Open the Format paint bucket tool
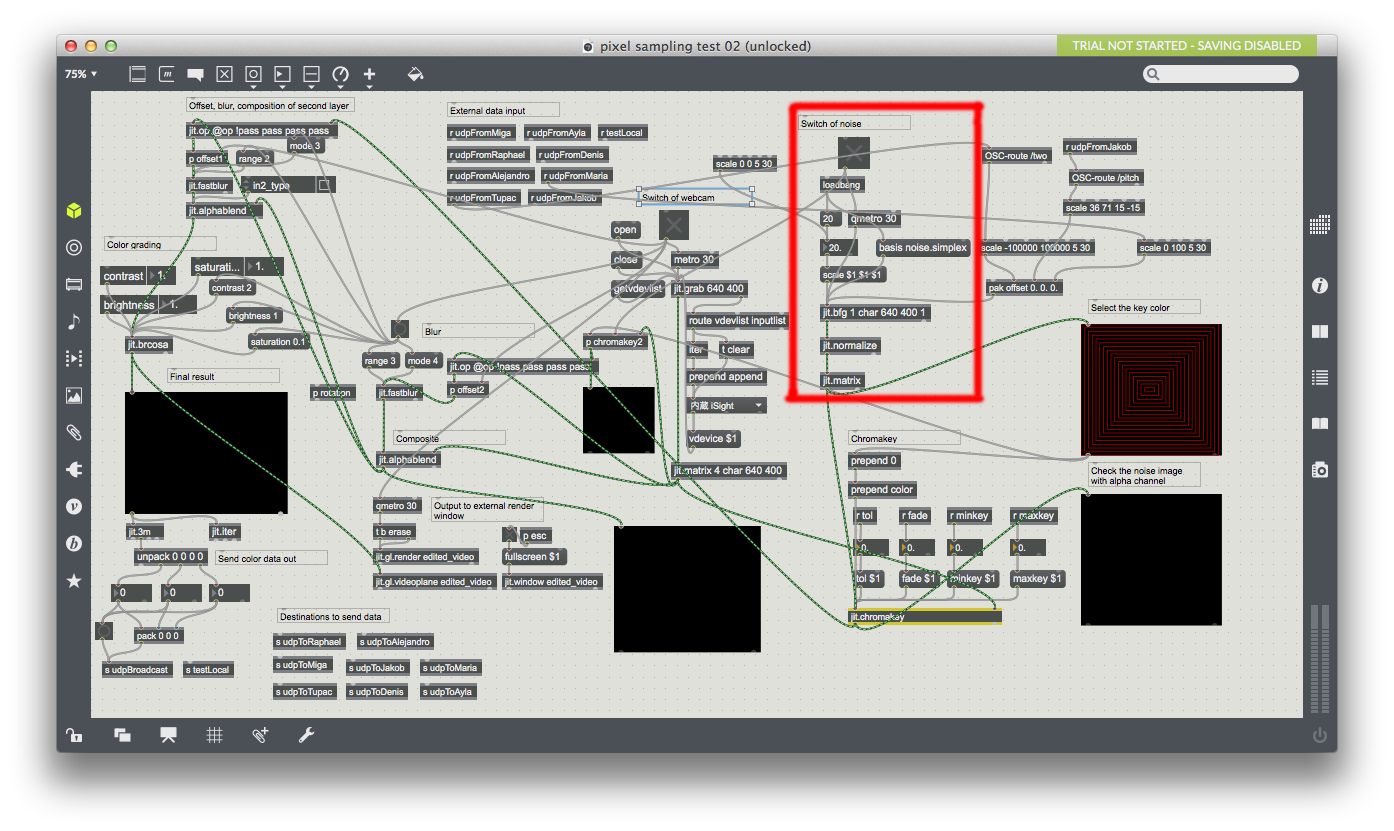 416,74
